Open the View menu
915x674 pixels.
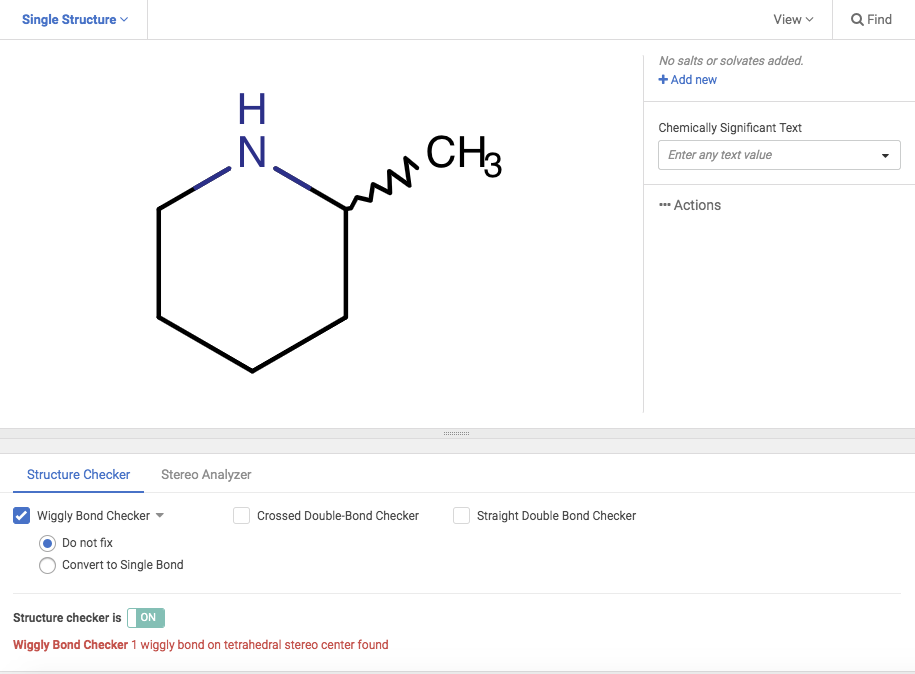(793, 20)
